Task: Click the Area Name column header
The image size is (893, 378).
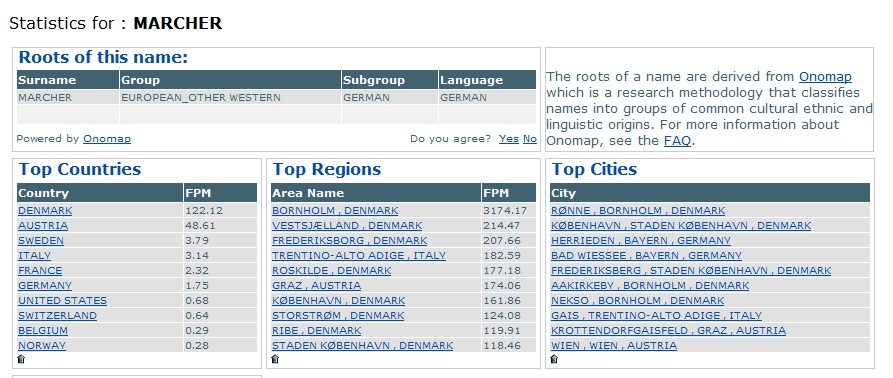Action: click(376, 193)
